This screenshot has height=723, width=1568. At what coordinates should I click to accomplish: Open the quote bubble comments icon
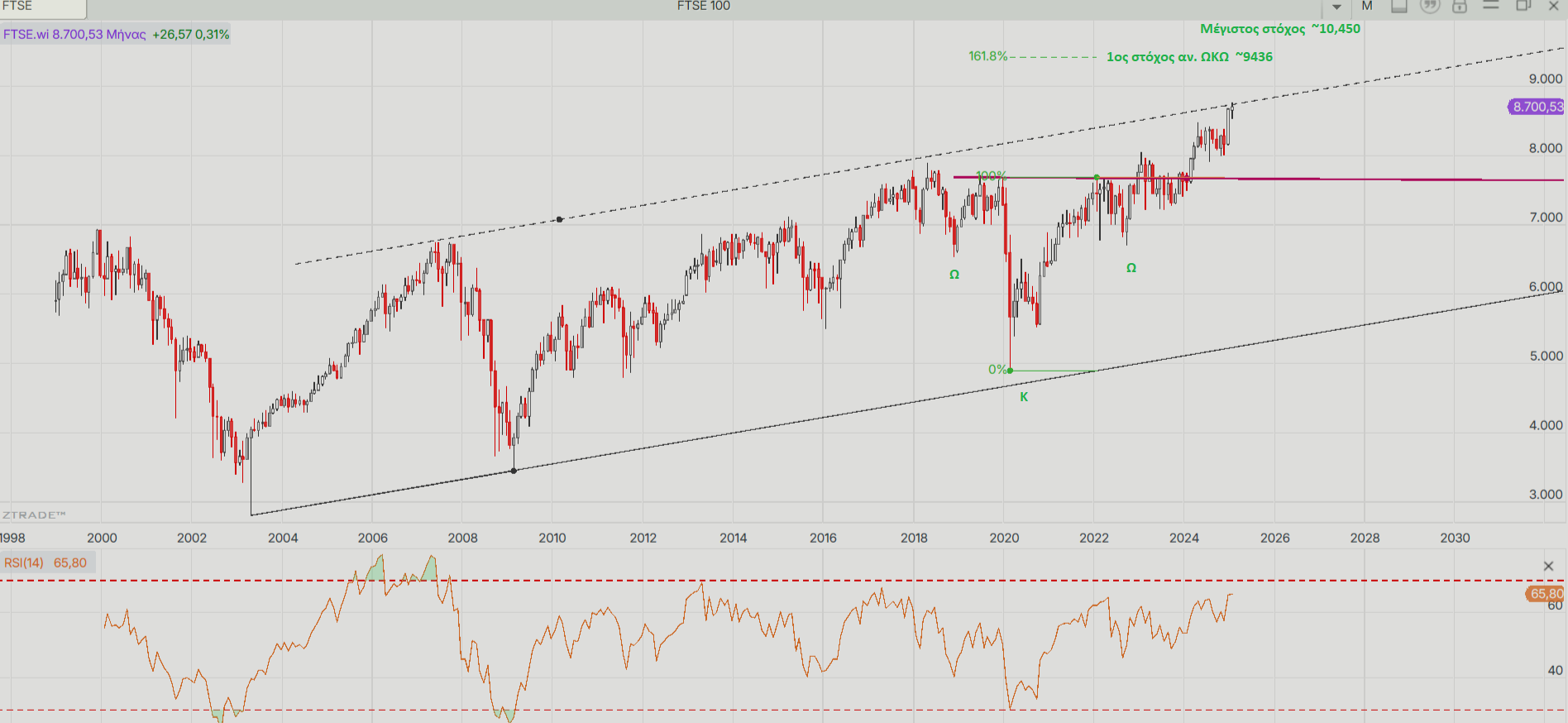[x=1430, y=6]
